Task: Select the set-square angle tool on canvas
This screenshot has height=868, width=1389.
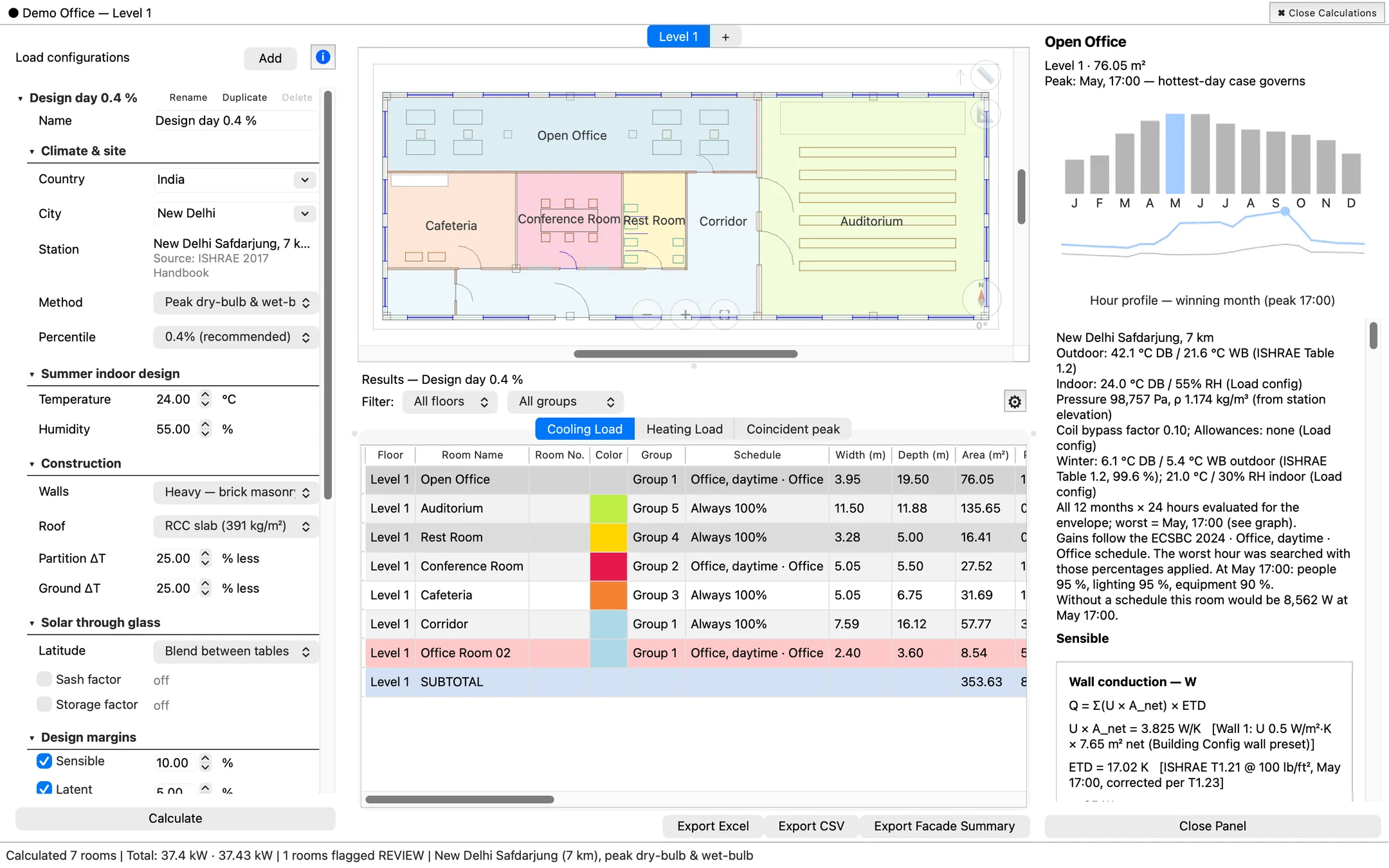Action: 985,114
